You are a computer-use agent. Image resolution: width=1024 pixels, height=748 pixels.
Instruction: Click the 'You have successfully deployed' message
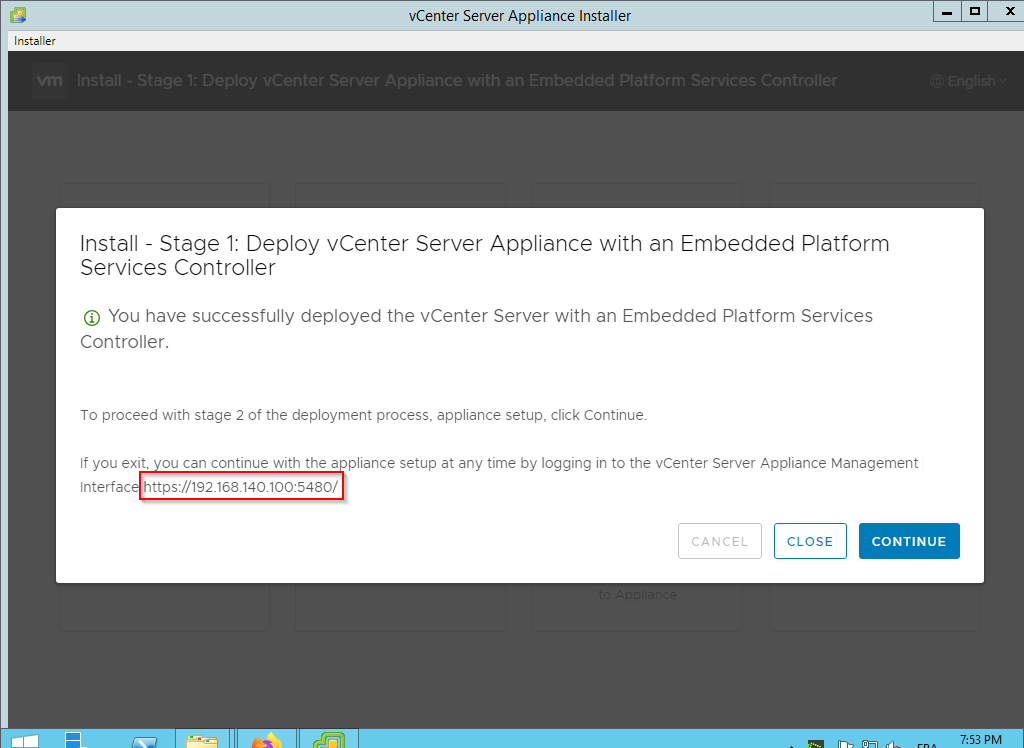pyautogui.click(x=476, y=329)
